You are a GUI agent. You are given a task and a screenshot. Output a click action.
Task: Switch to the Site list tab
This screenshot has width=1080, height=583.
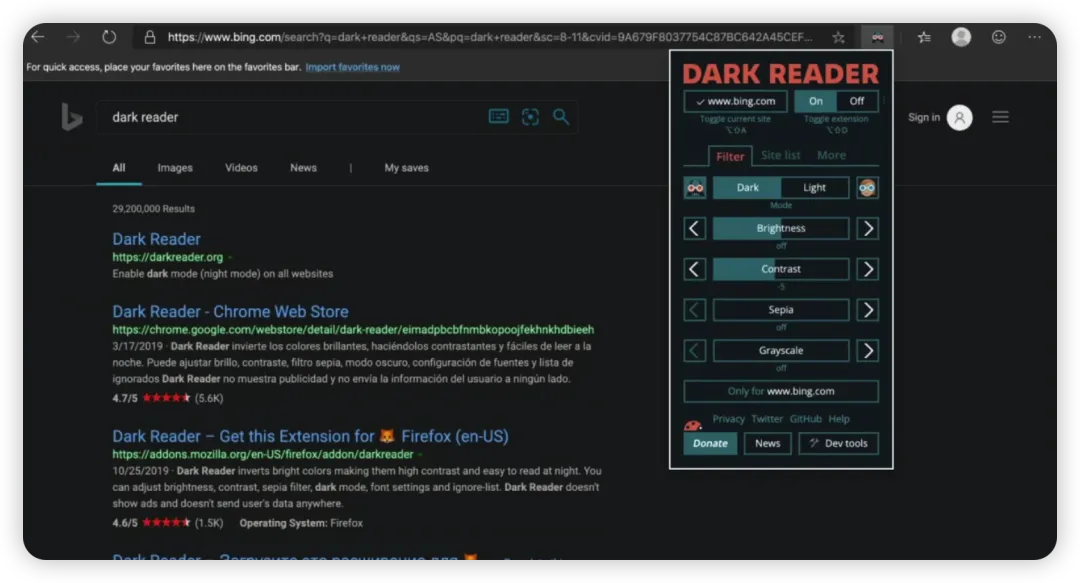[x=780, y=155]
